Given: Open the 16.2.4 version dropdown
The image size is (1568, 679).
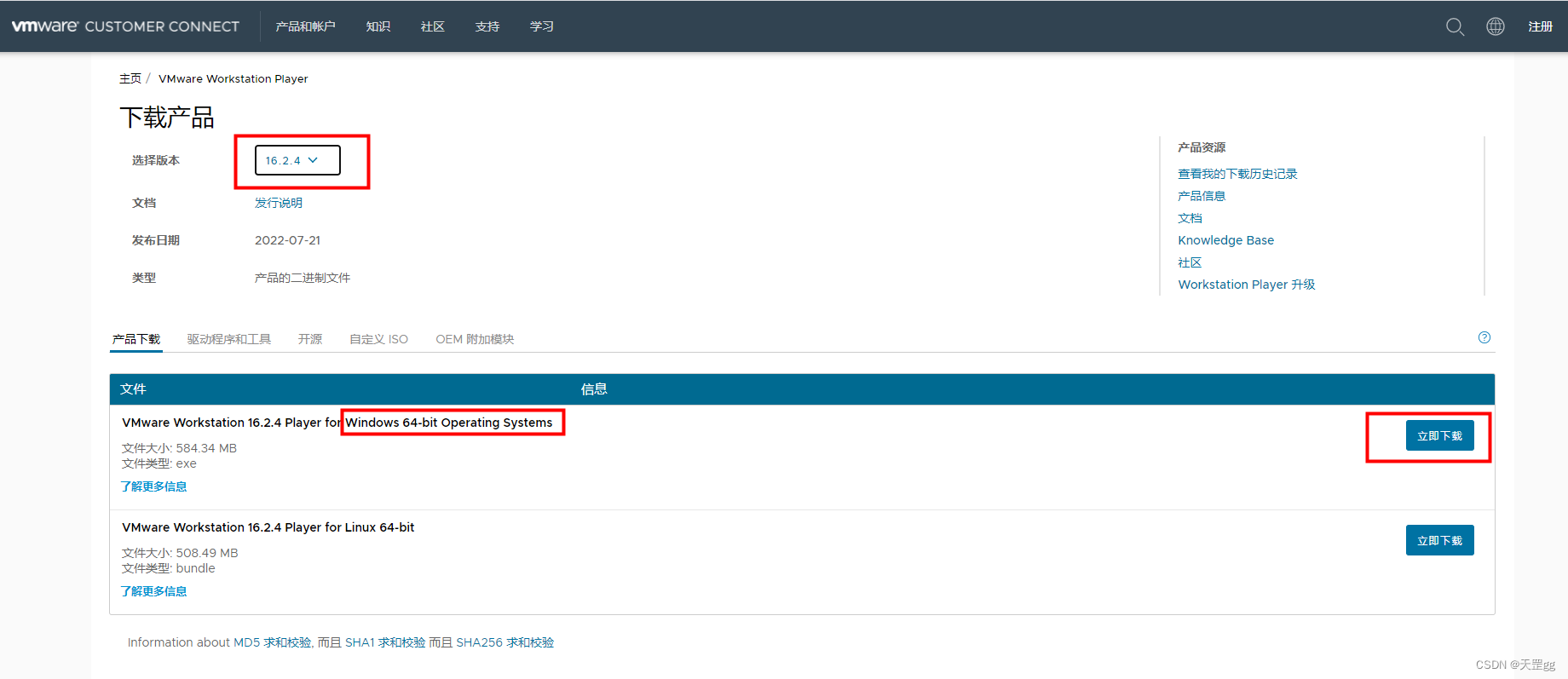Looking at the screenshot, I should click(297, 160).
